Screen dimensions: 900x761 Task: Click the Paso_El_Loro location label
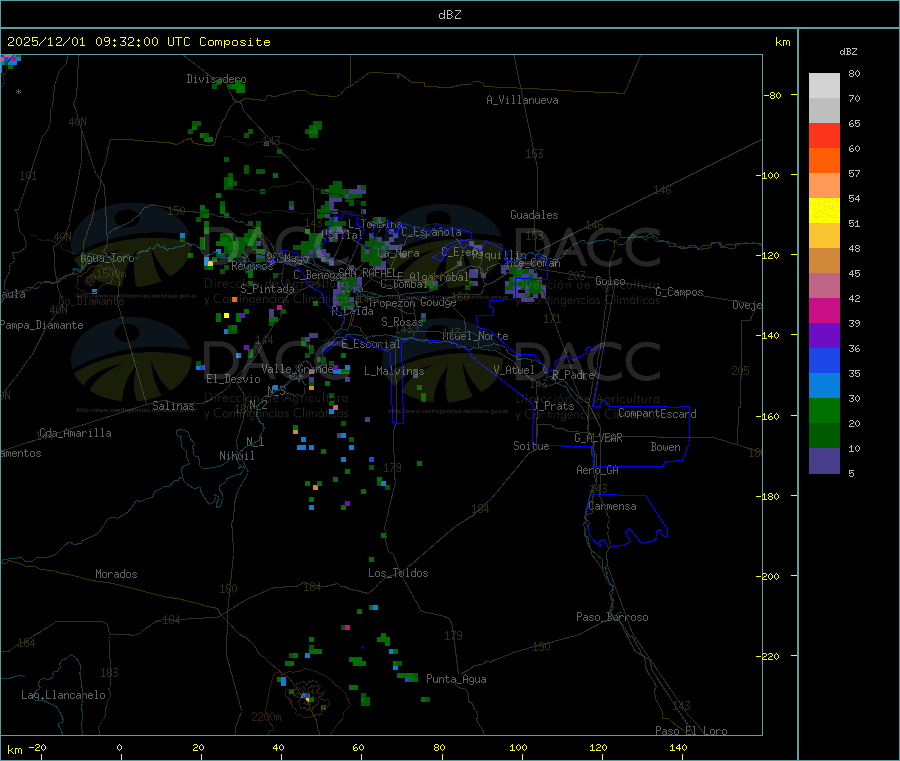692,731
